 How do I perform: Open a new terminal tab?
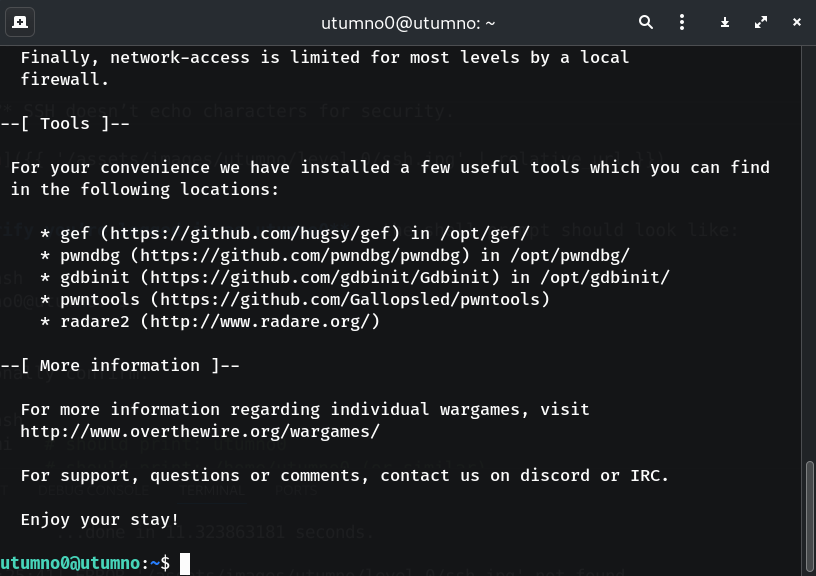pyautogui.click(x=20, y=22)
